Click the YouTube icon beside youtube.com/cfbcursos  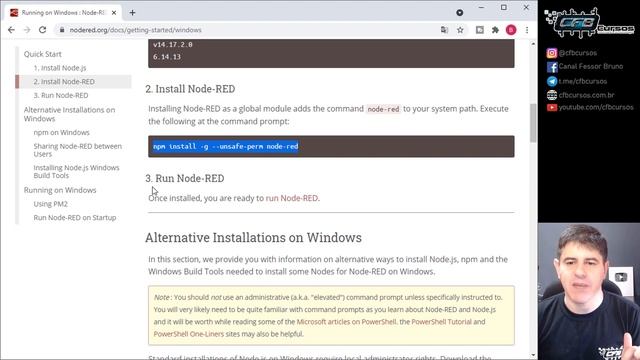tap(552, 108)
